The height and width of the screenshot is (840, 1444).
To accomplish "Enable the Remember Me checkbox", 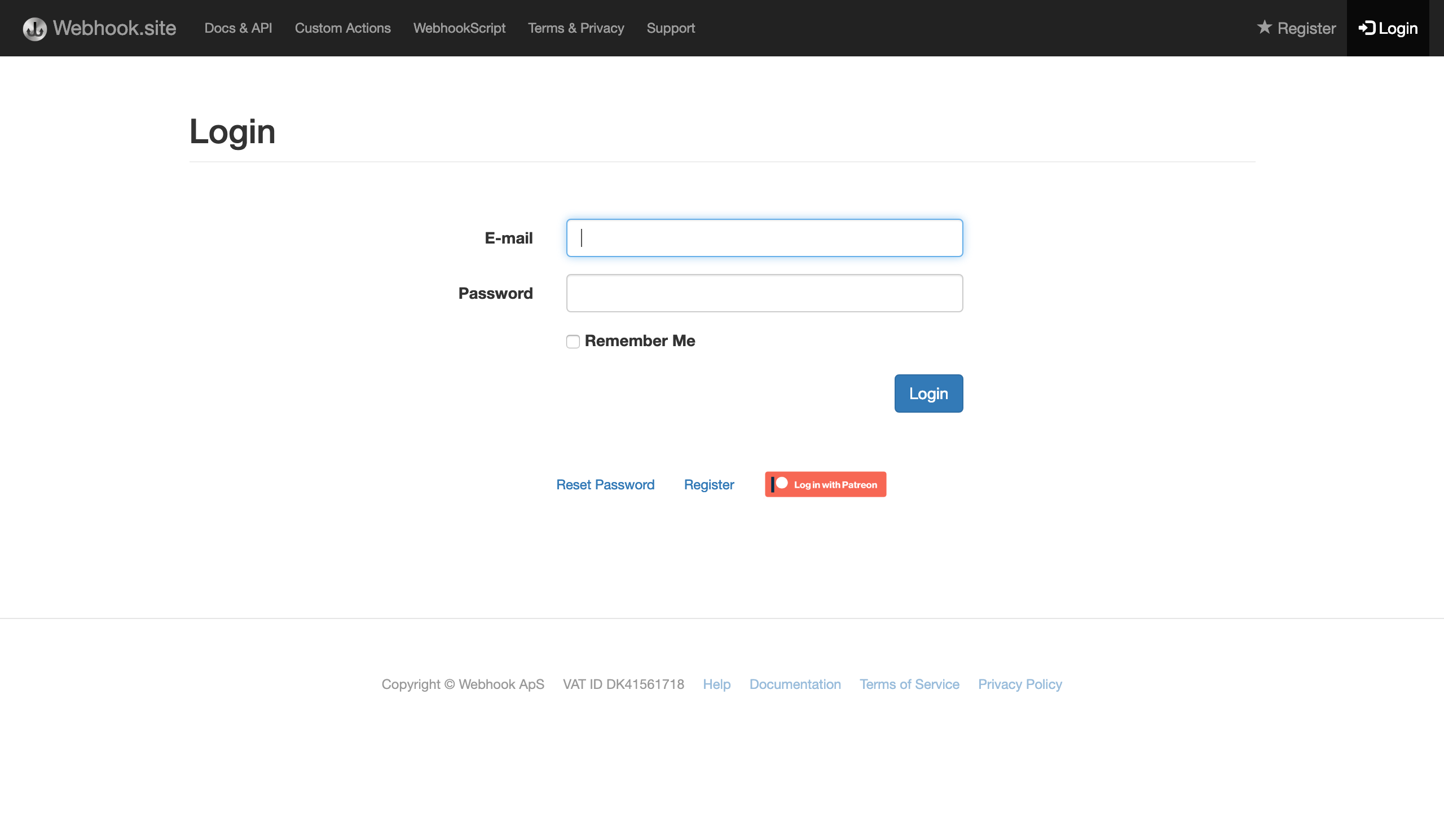I will (573, 341).
